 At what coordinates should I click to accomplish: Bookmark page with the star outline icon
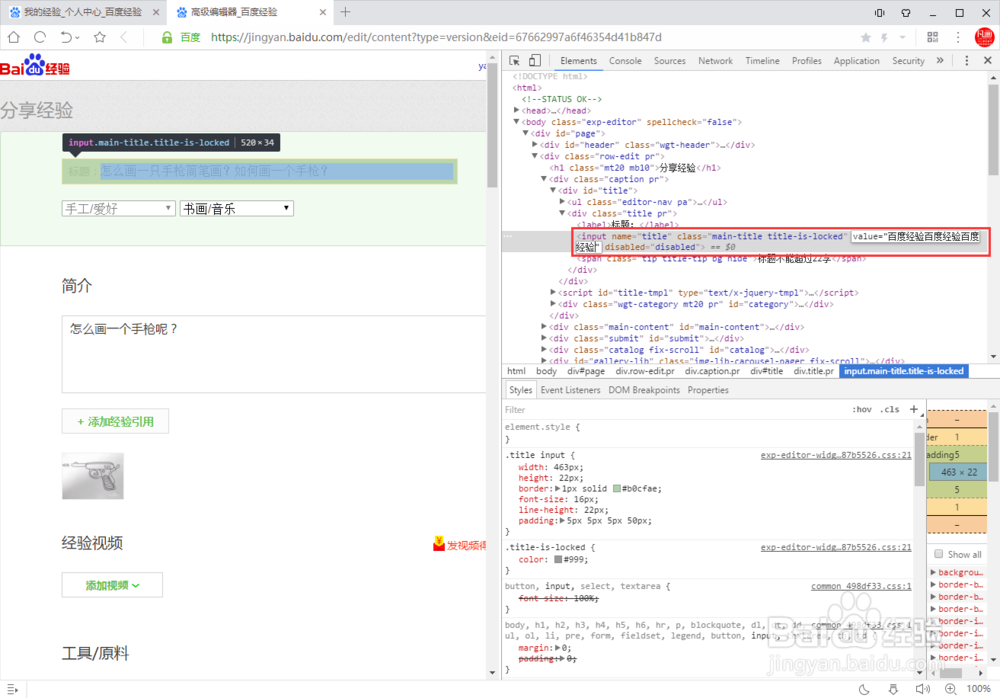tap(99, 37)
